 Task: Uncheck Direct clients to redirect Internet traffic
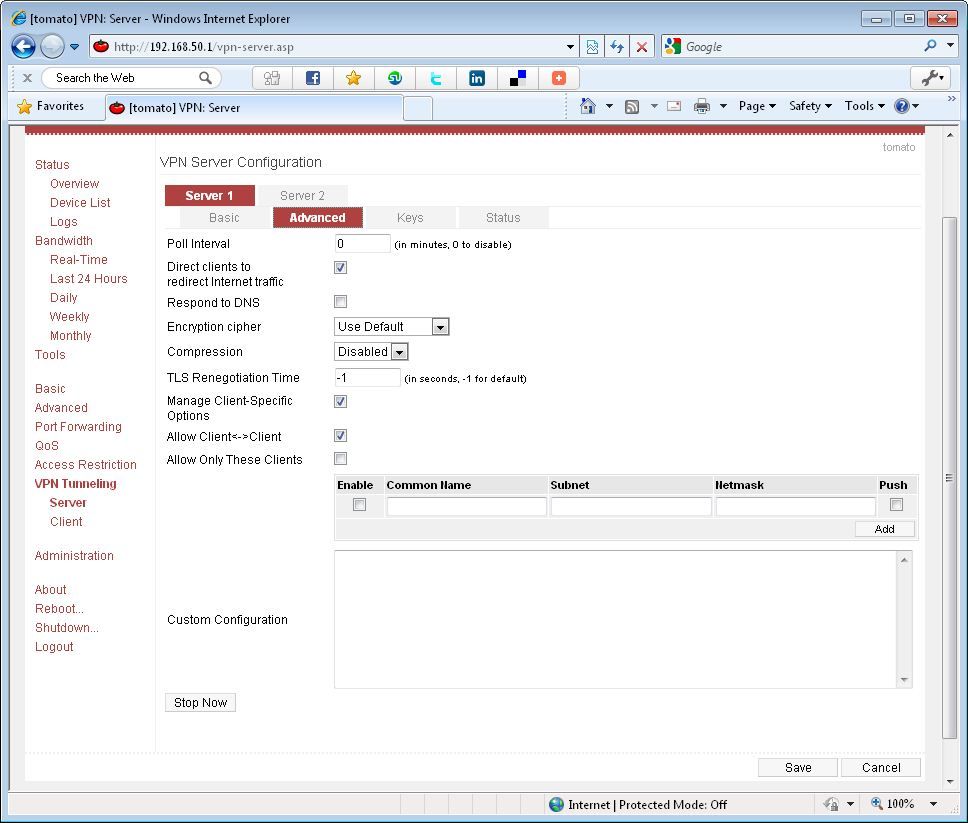click(x=340, y=268)
